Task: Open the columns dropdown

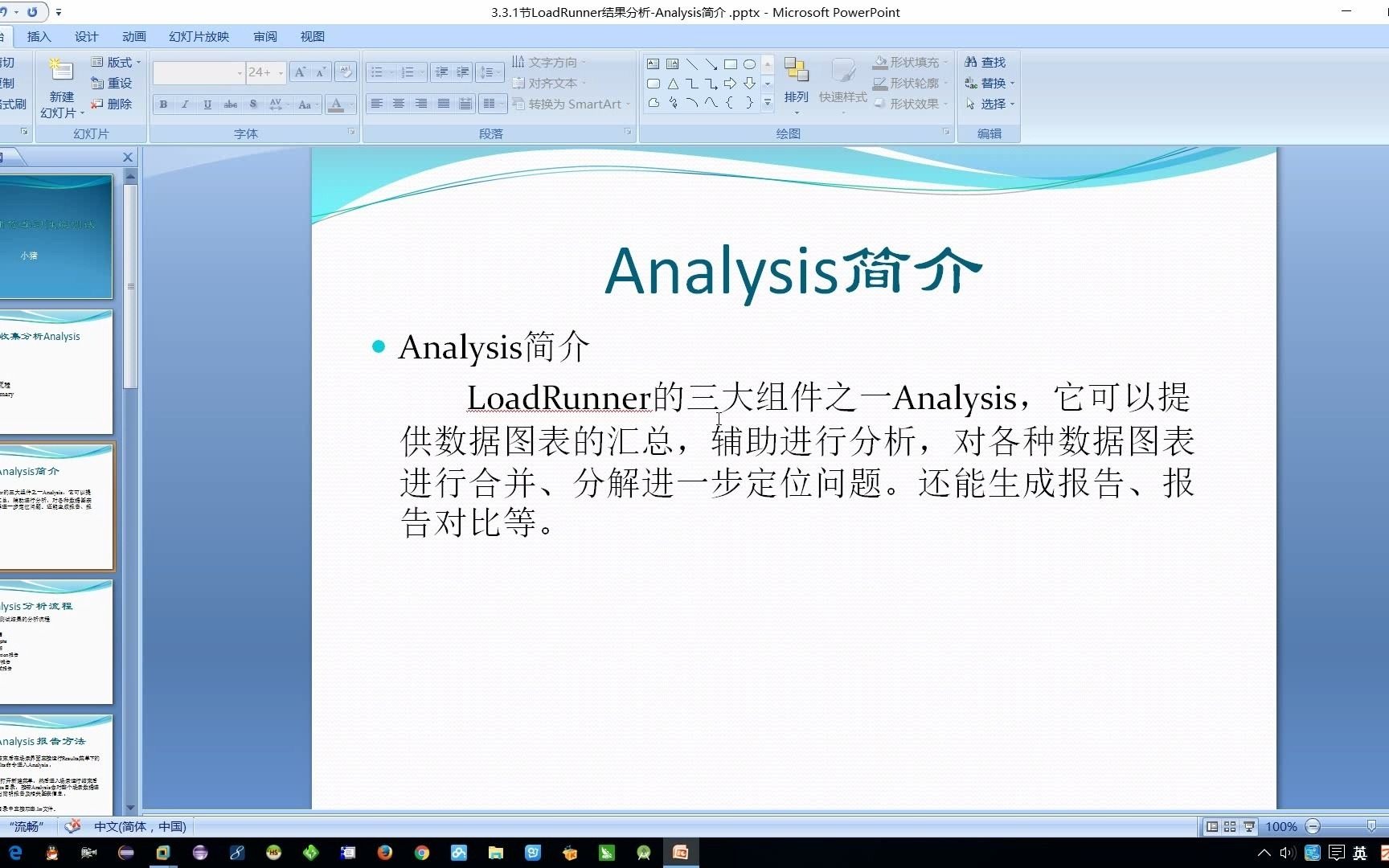Action: coord(493,104)
